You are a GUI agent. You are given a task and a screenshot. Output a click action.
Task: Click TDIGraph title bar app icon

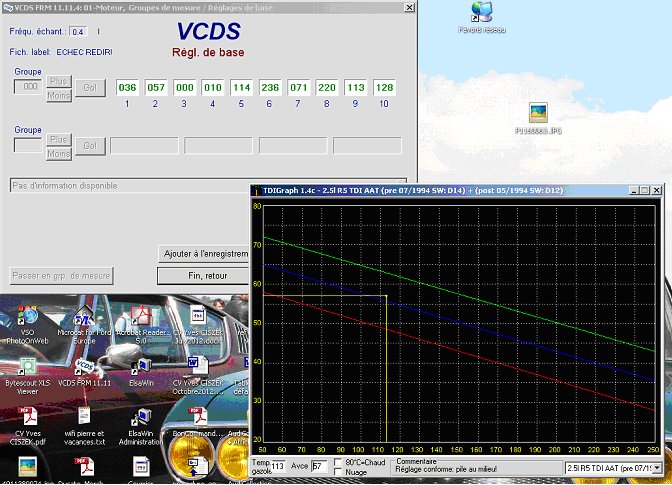tap(257, 191)
